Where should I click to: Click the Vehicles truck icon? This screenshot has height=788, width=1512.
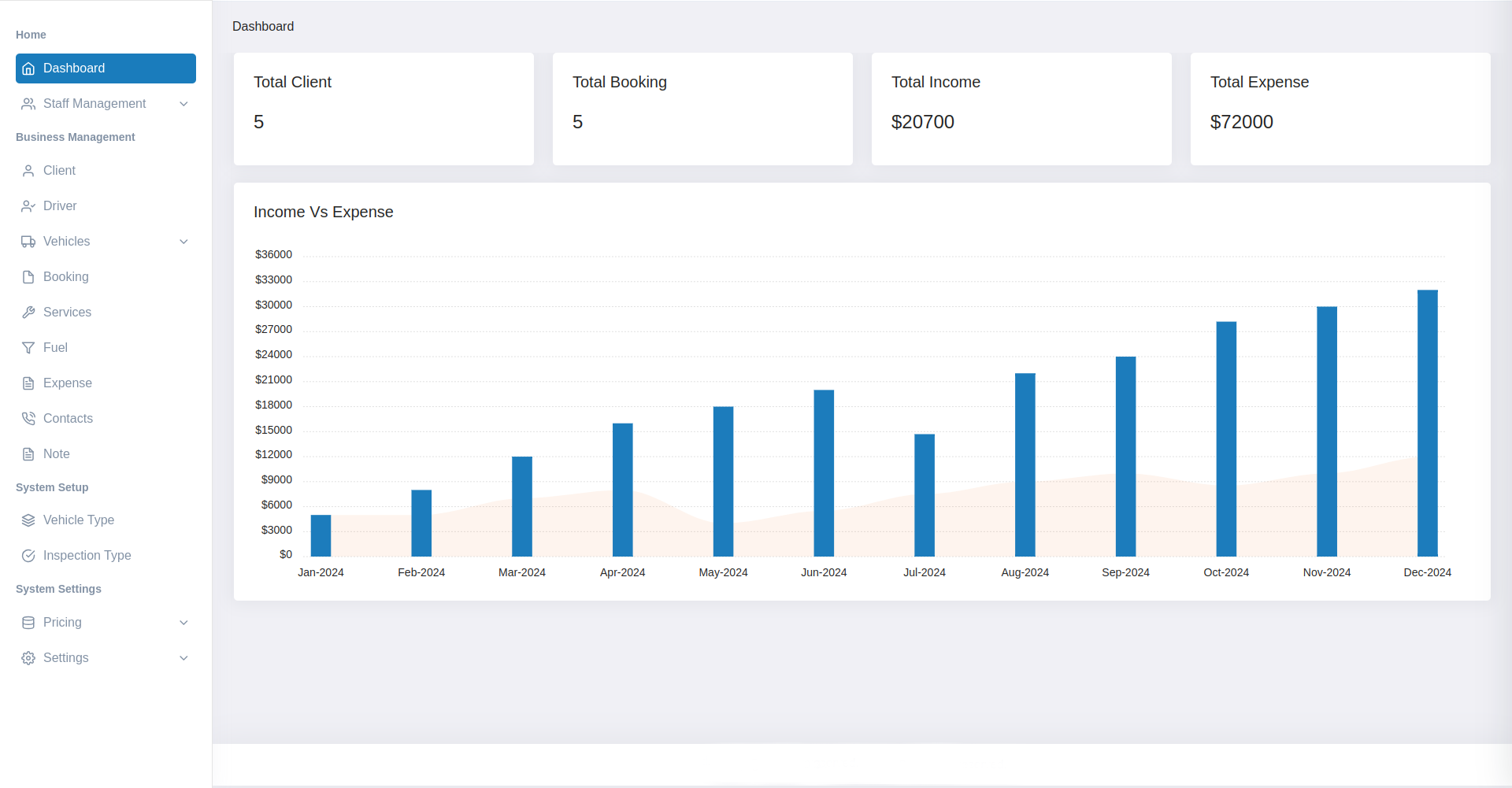pos(28,242)
